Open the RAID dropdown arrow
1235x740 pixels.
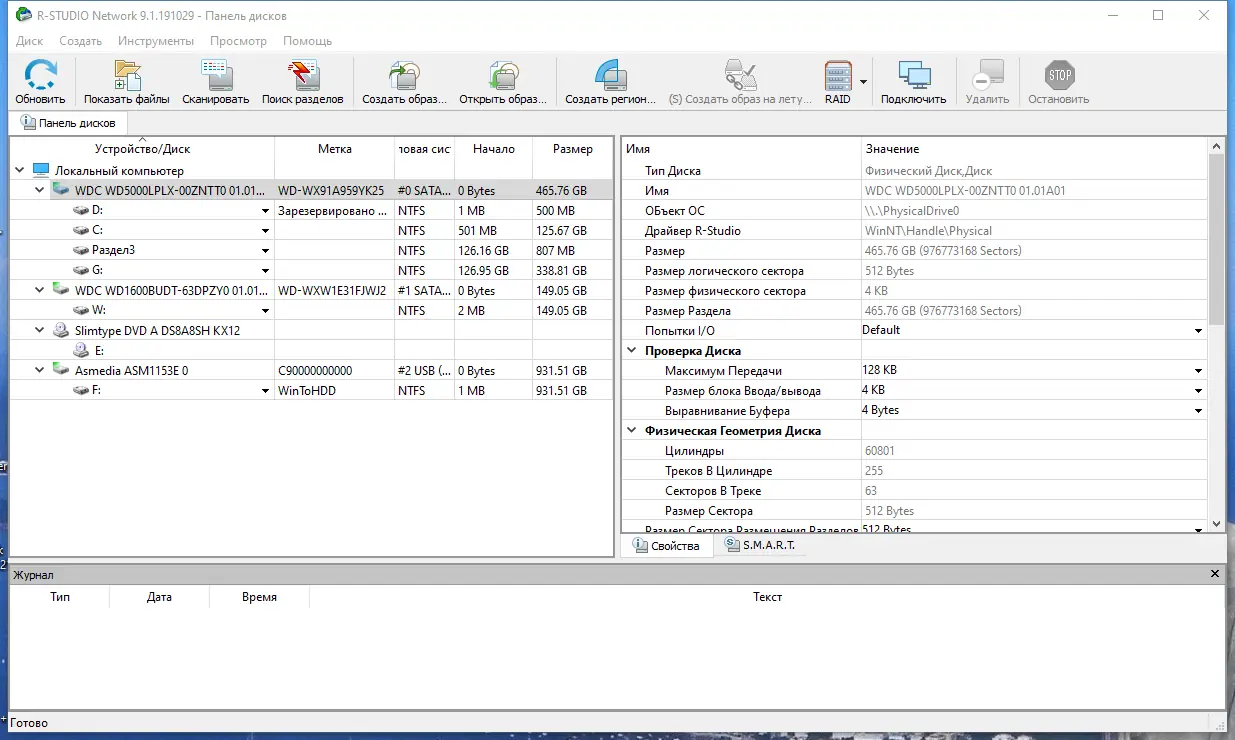pos(863,82)
